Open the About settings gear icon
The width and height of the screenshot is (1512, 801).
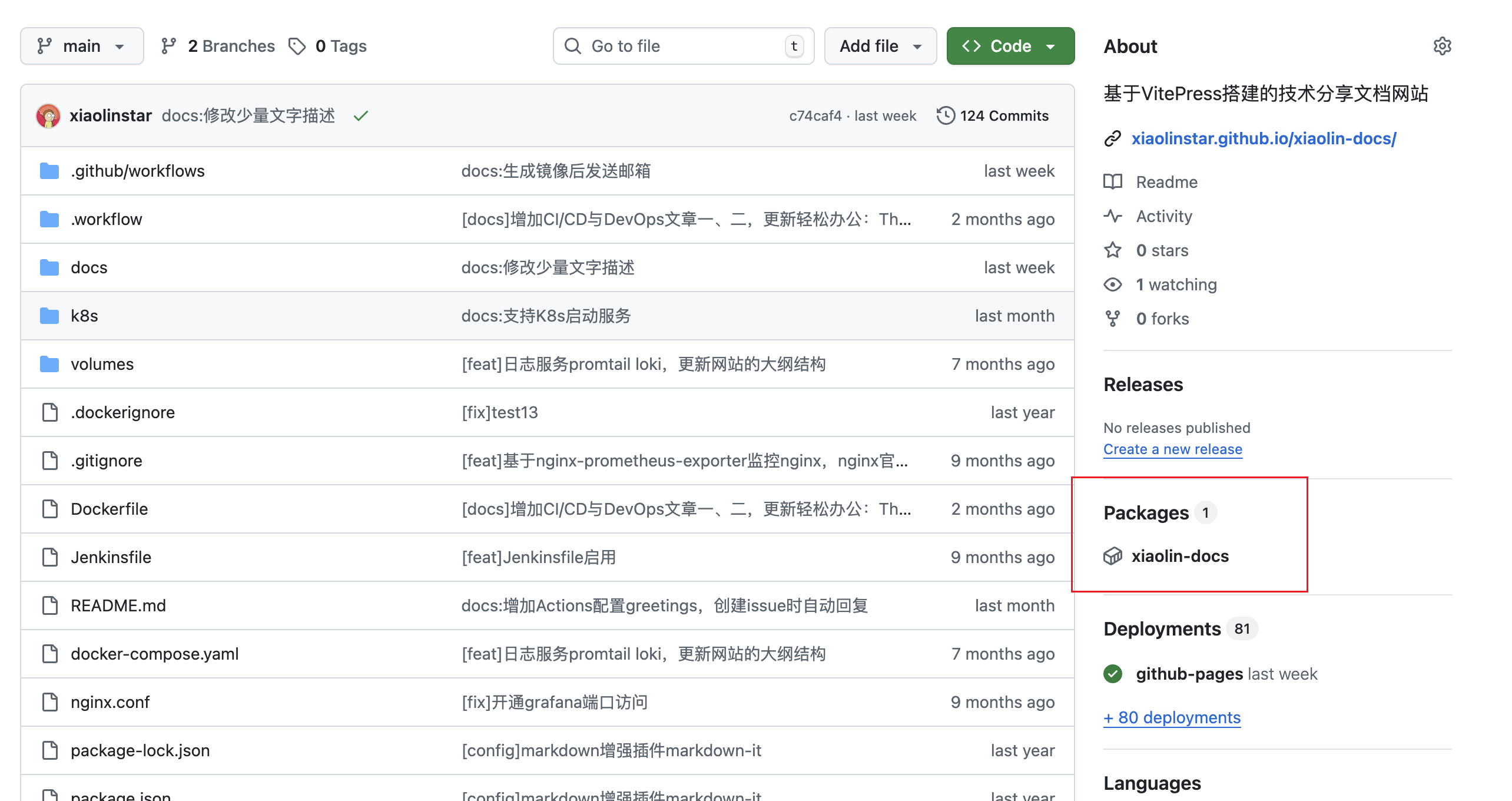pyautogui.click(x=1442, y=46)
